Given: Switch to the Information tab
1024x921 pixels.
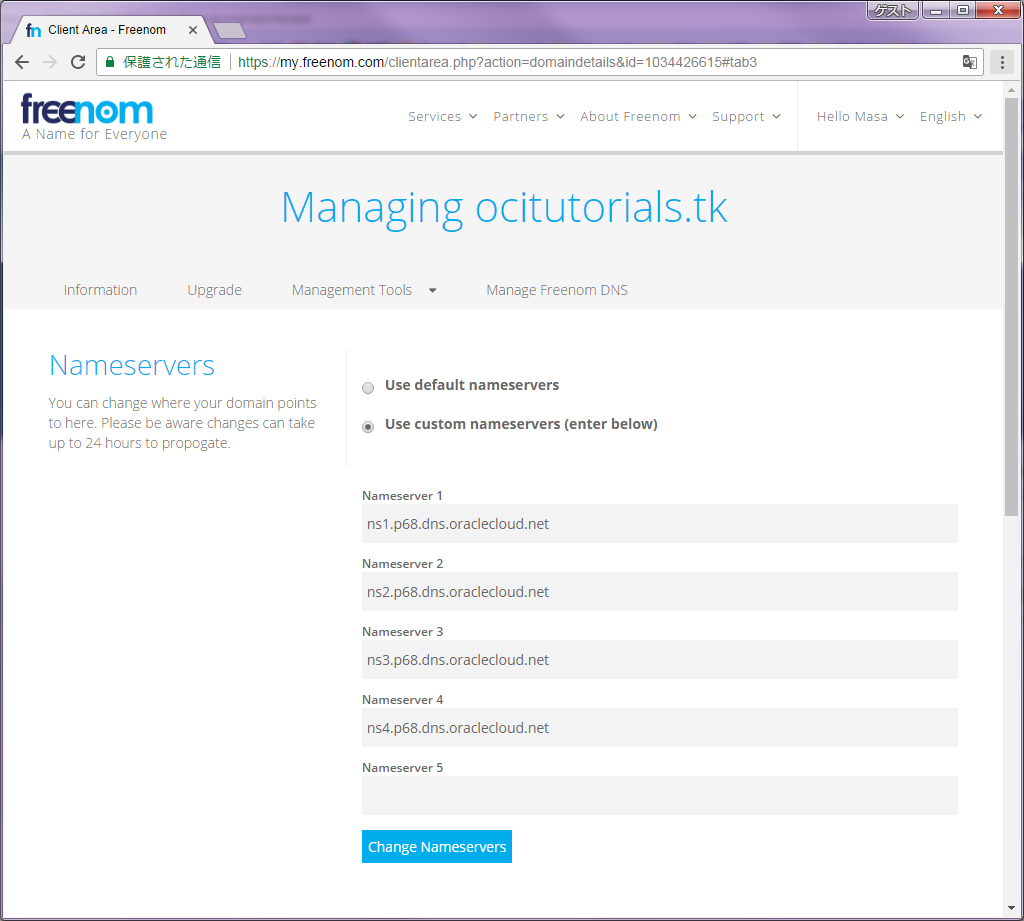Looking at the screenshot, I should (x=100, y=290).
